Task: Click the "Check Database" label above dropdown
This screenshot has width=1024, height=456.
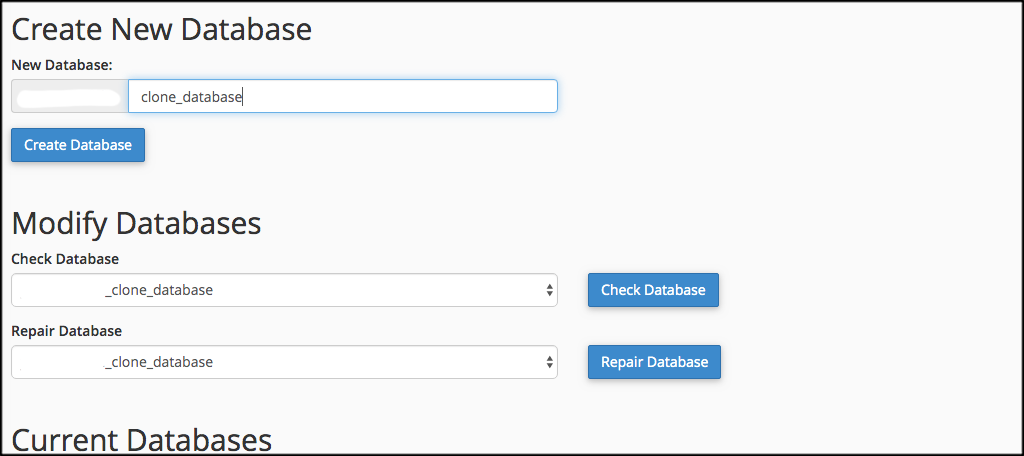Action: [65, 259]
